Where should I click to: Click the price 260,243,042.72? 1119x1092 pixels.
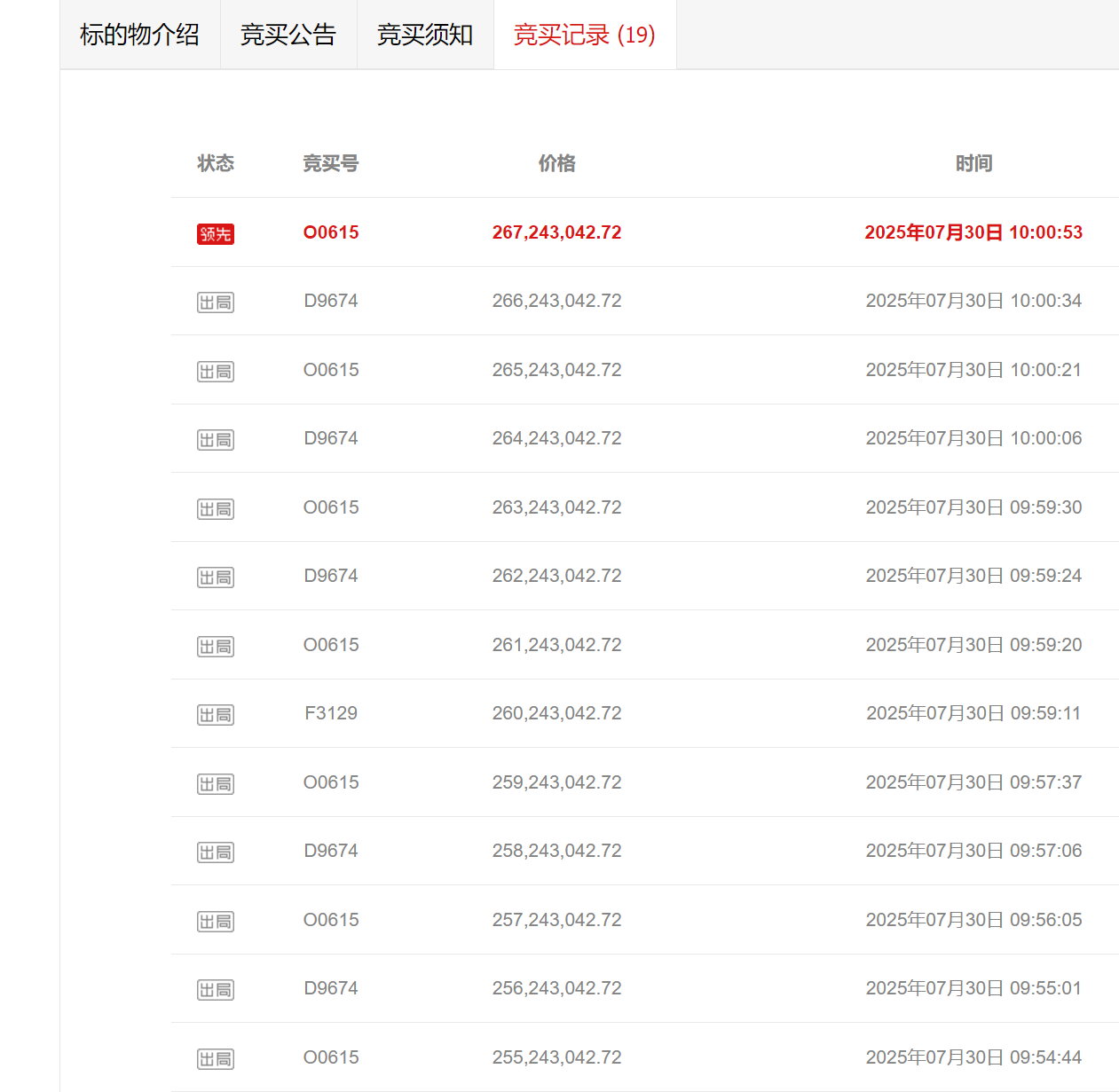(557, 713)
